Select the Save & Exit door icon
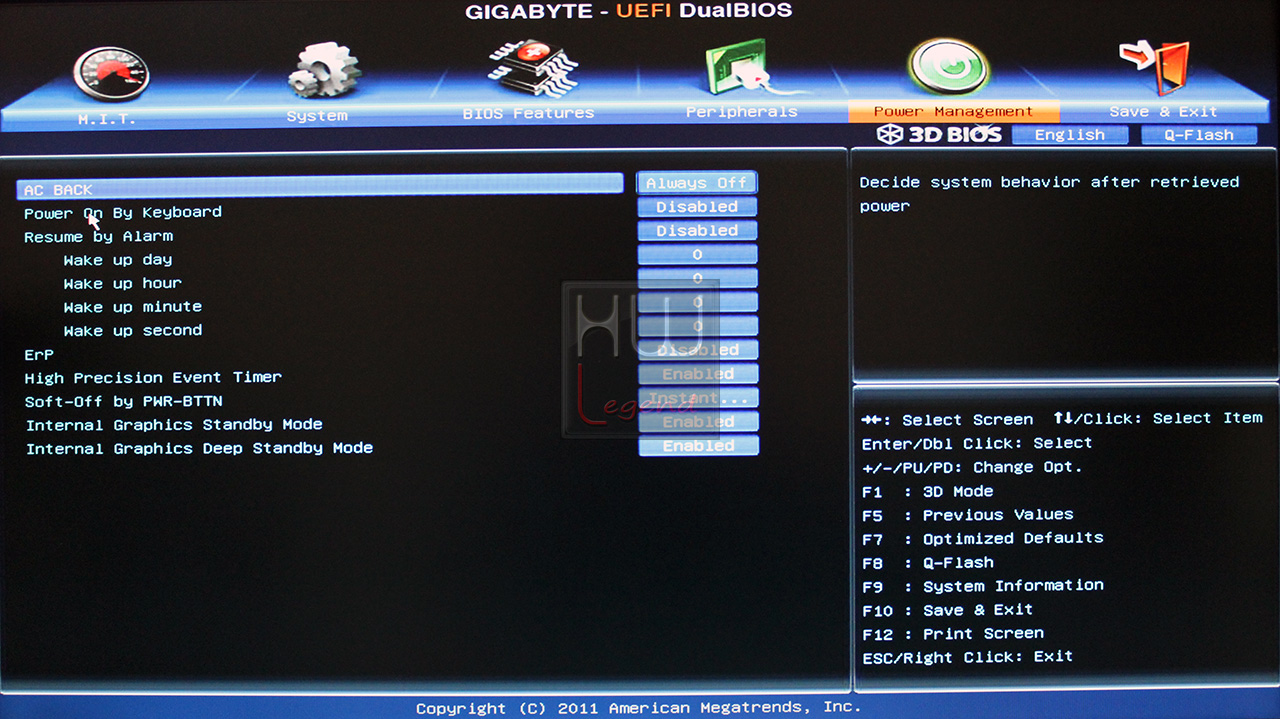This screenshot has width=1280, height=719. click(1155, 66)
